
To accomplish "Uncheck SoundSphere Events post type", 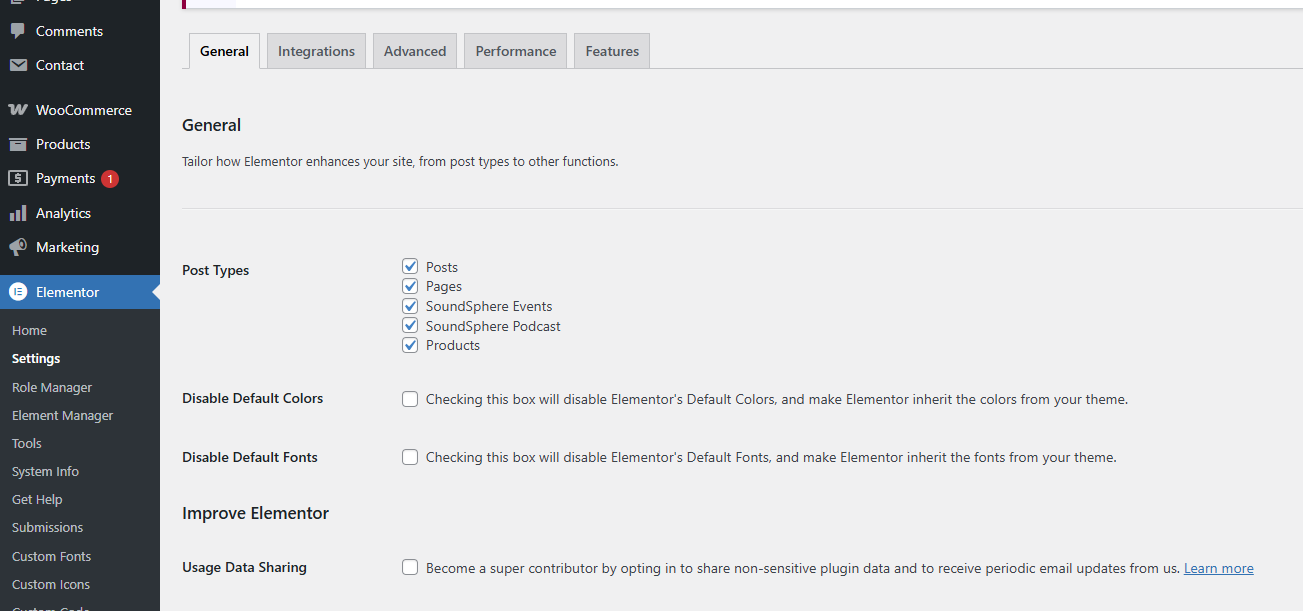I will pos(410,306).
